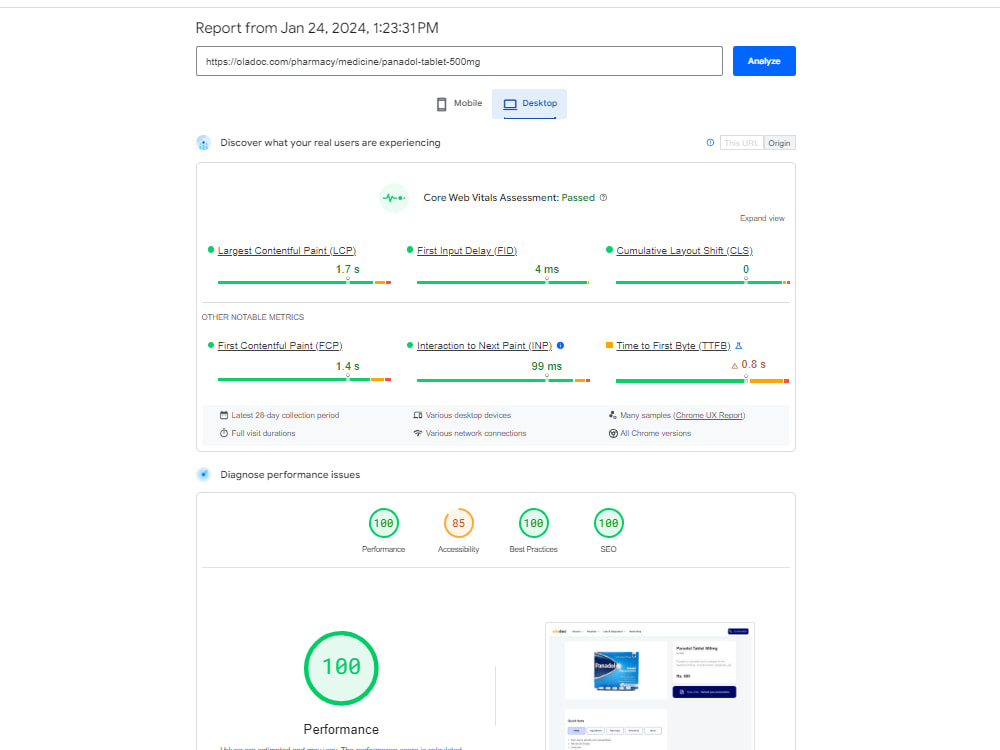Jump to Accessibility score gauge 85

pos(459,523)
